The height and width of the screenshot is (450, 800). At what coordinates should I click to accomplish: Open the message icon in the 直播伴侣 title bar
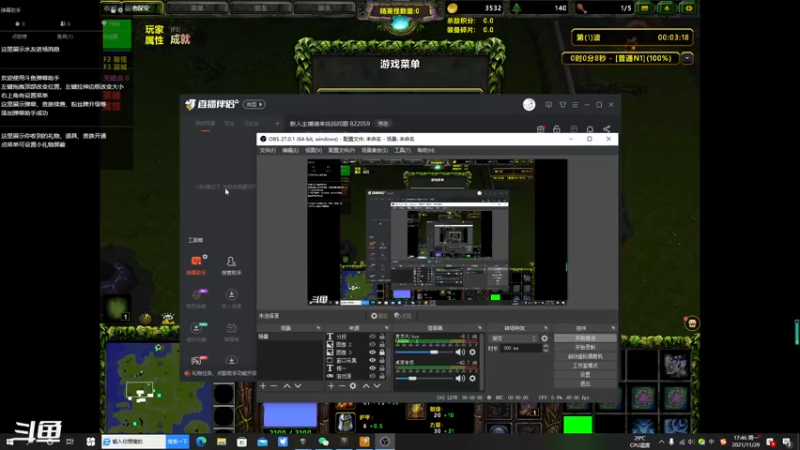coord(548,105)
